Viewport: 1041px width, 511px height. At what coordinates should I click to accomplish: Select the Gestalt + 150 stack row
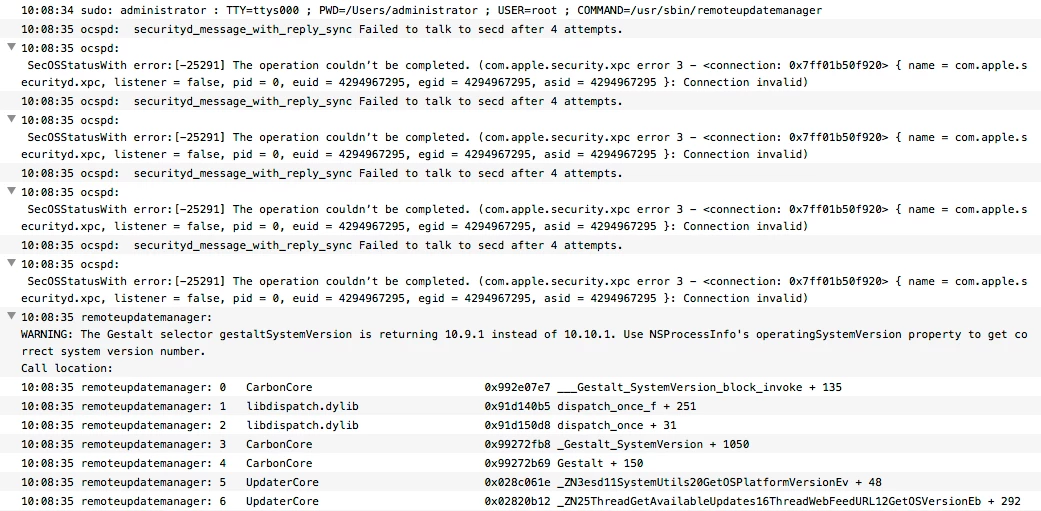520,463
